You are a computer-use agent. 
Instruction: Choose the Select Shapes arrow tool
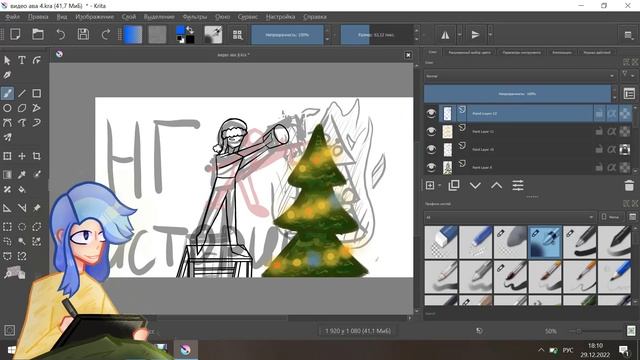click(7, 60)
